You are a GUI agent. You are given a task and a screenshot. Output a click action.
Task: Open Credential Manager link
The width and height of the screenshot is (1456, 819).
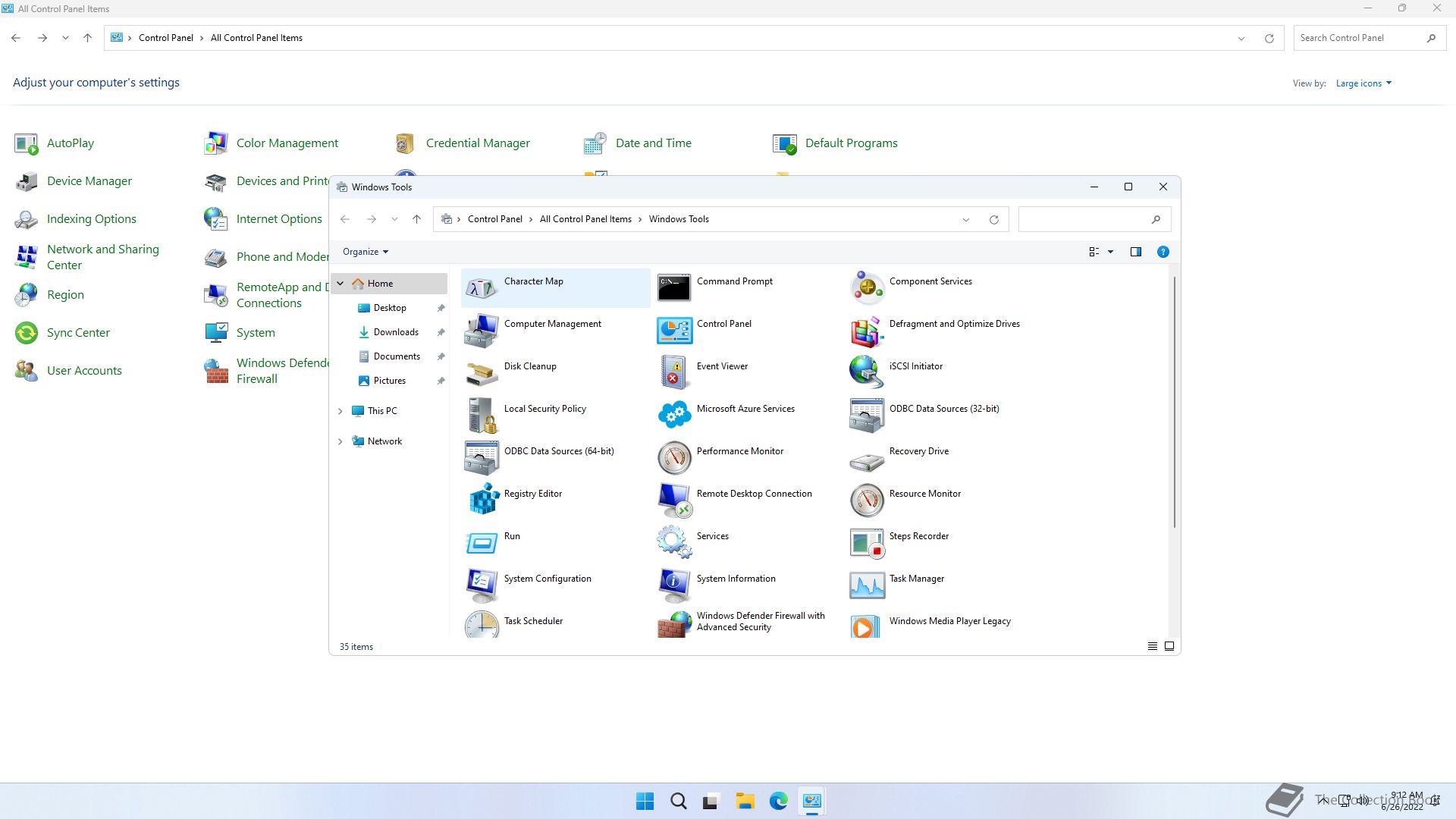click(477, 143)
